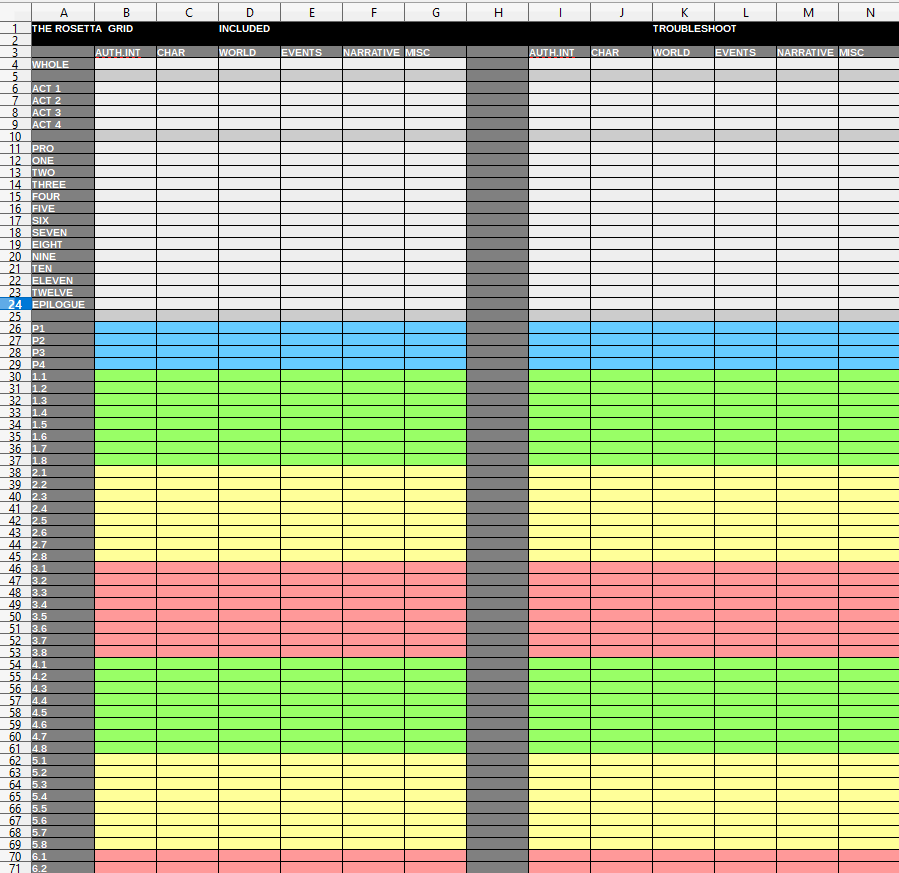Click the Select All corner box

(15, 12)
